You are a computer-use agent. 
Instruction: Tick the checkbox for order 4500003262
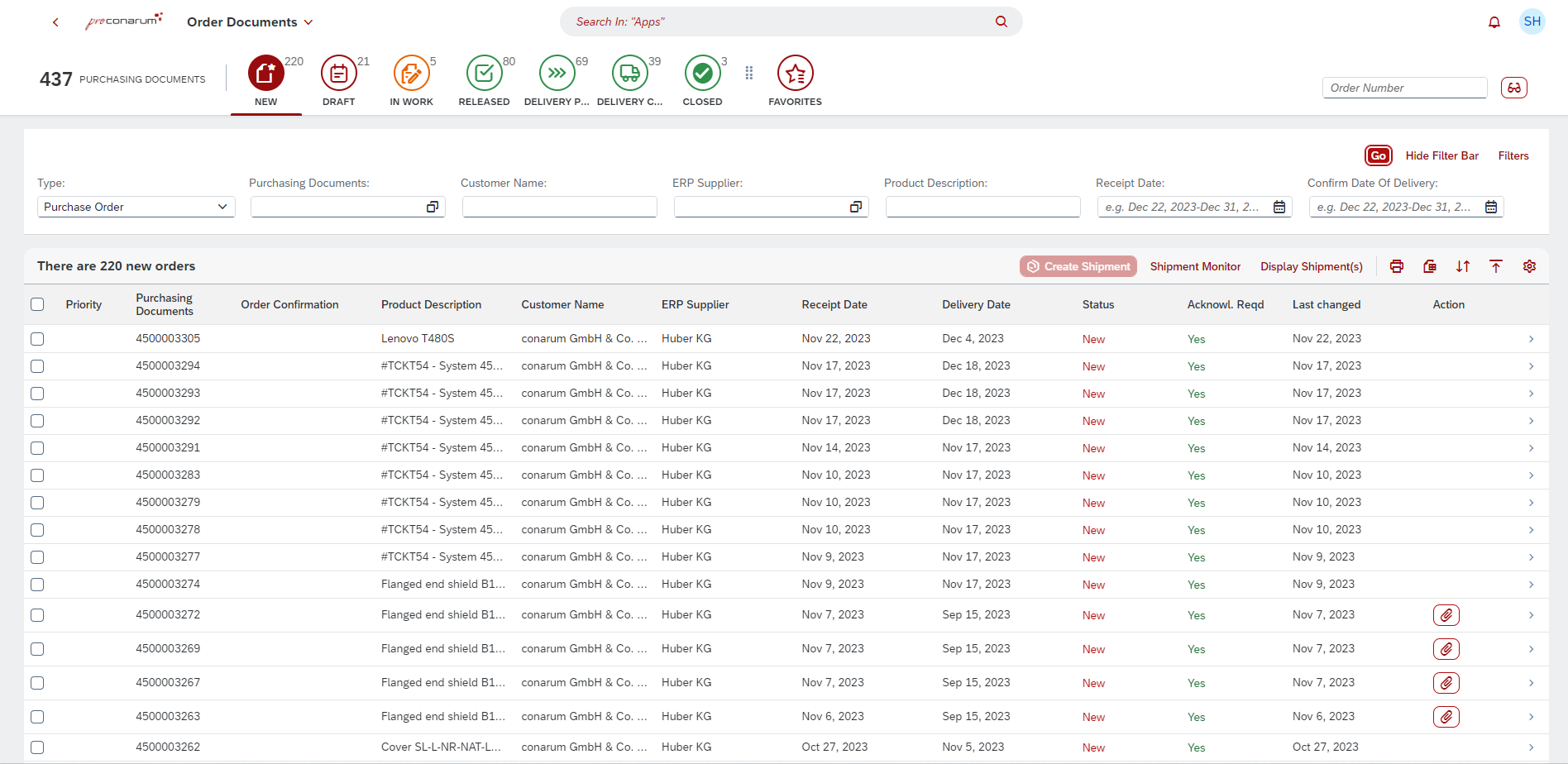[37, 747]
